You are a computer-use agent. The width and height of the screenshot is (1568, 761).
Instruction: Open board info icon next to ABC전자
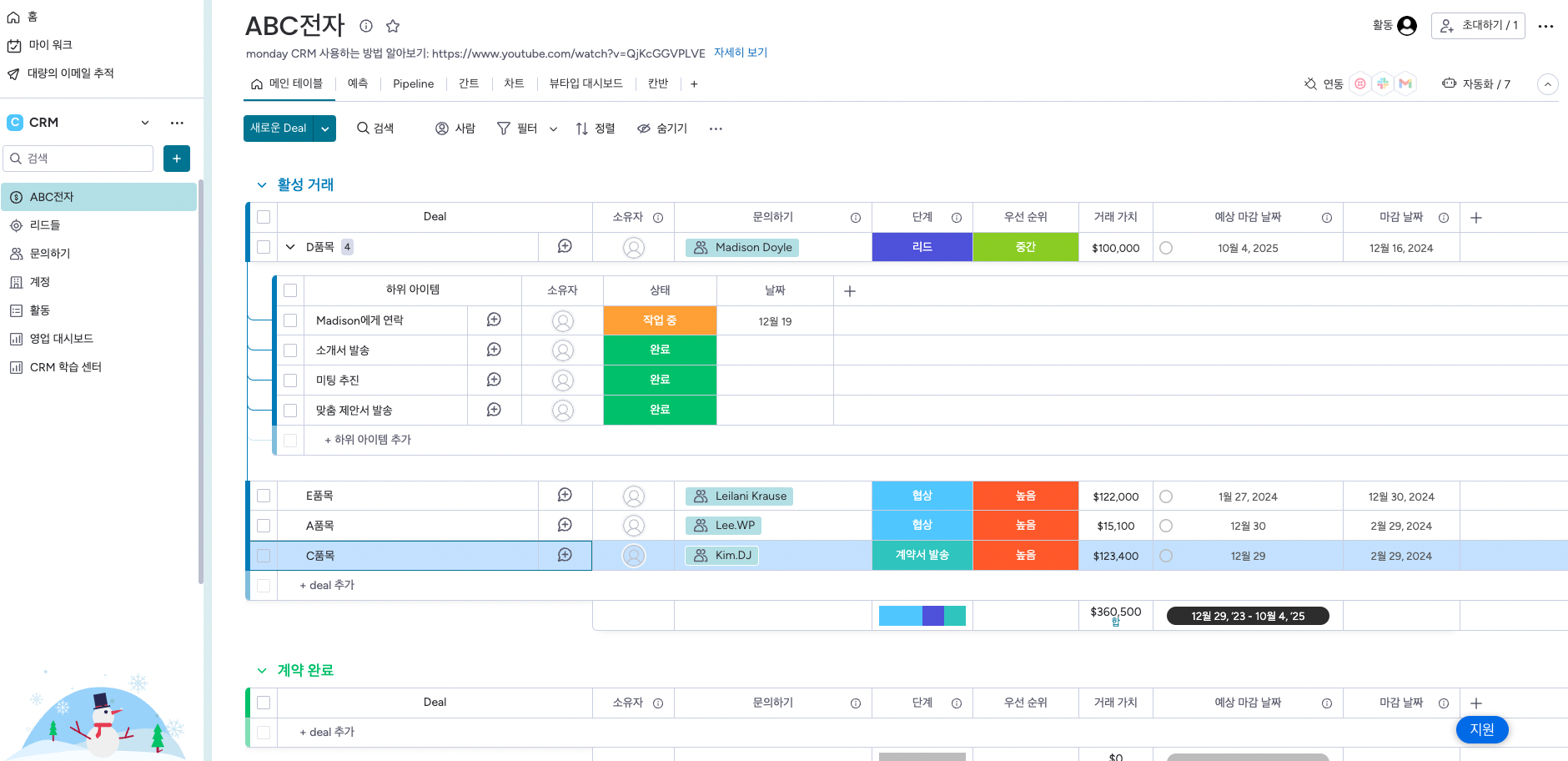click(x=366, y=26)
